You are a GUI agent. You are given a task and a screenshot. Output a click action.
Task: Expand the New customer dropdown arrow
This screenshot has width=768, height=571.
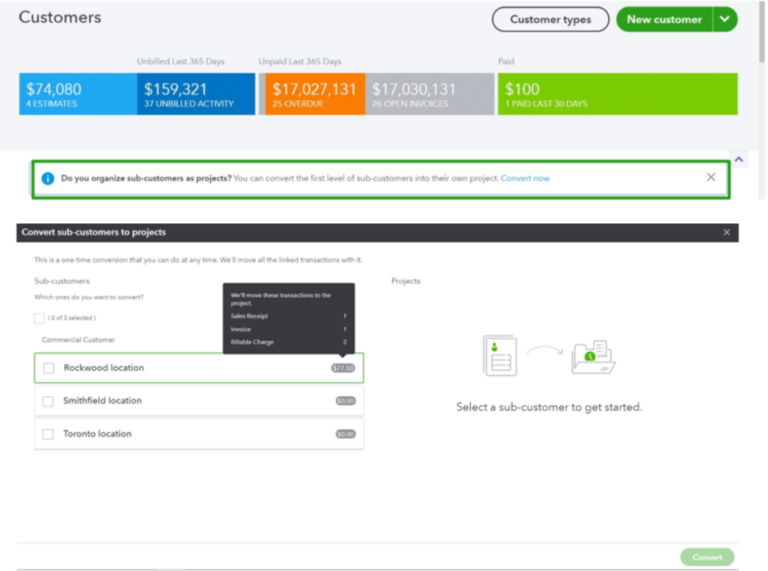tap(725, 20)
